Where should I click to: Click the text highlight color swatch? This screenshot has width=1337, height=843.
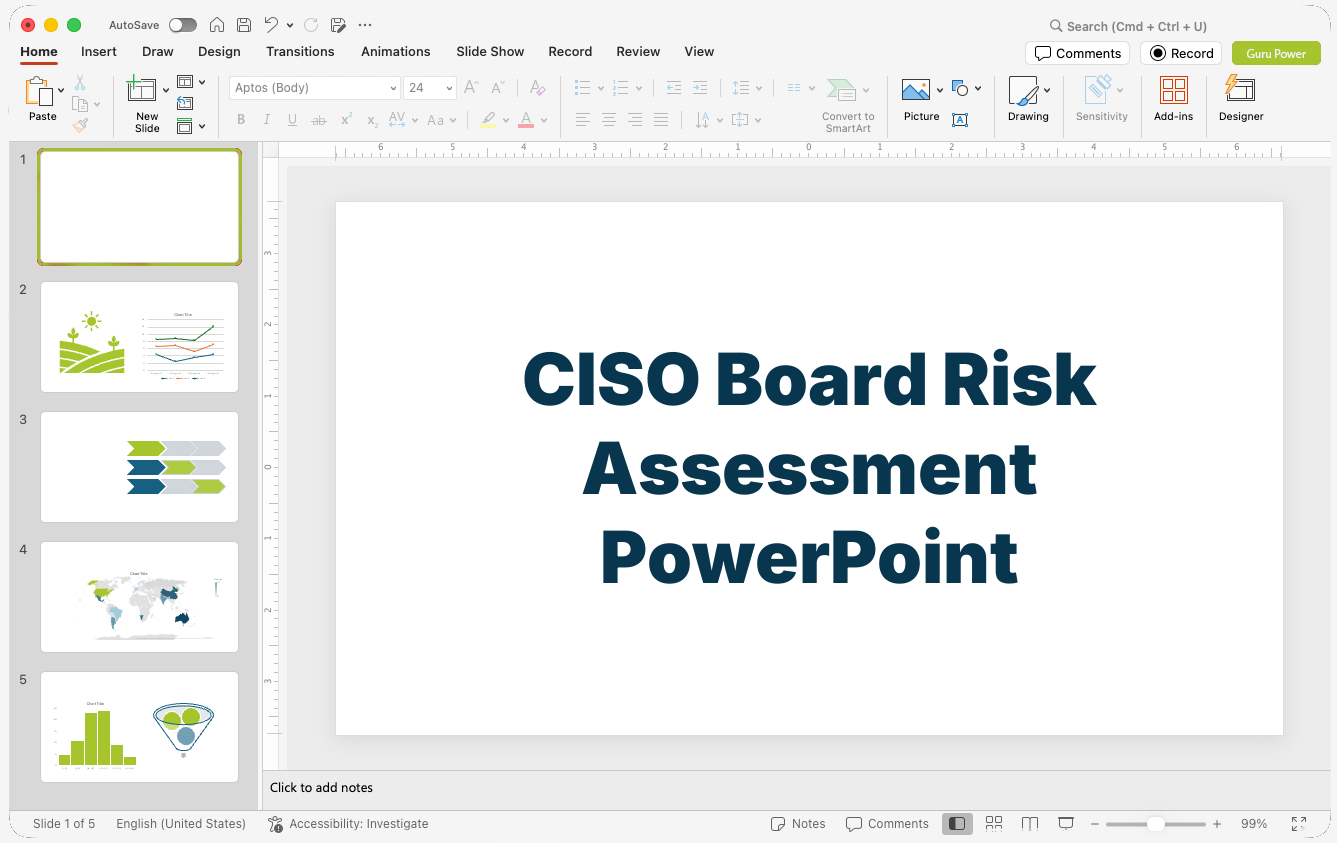point(487,120)
